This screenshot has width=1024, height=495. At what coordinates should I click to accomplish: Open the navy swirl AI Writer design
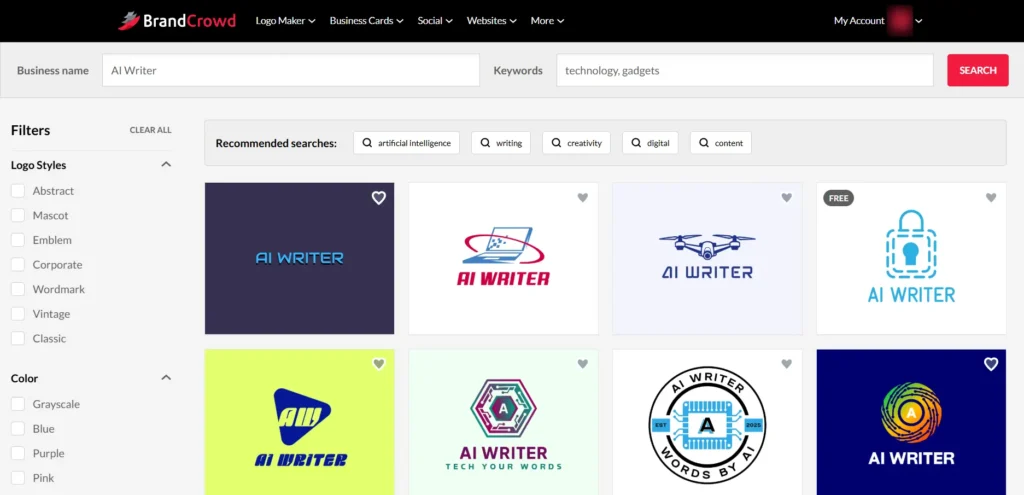tap(911, 422)
